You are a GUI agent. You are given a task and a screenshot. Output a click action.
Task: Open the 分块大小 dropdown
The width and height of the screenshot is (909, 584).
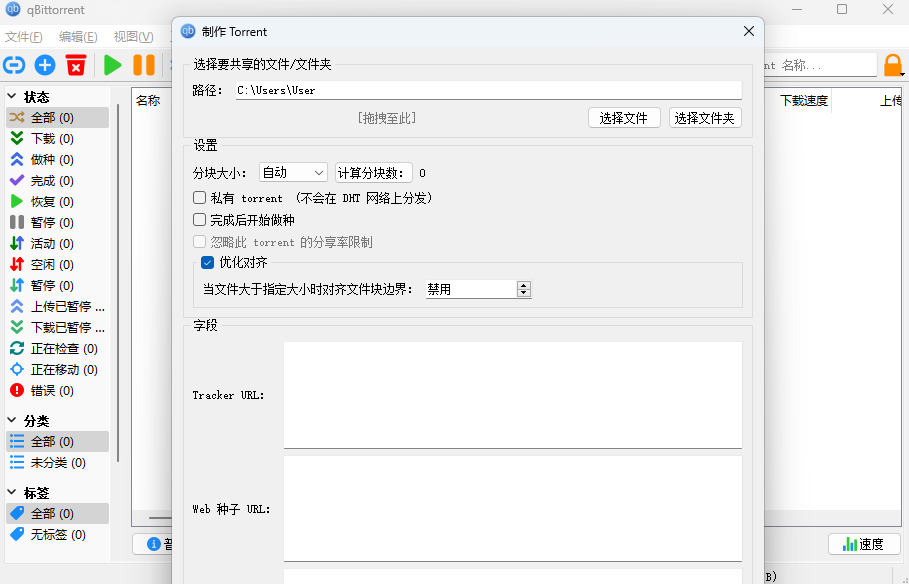tap(293, 171)
